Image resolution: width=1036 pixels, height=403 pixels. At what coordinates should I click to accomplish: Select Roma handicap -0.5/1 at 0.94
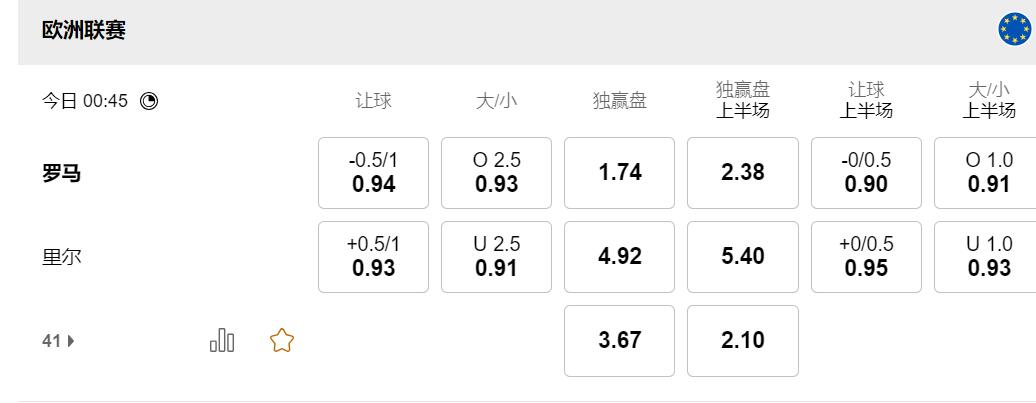point(373,173)
